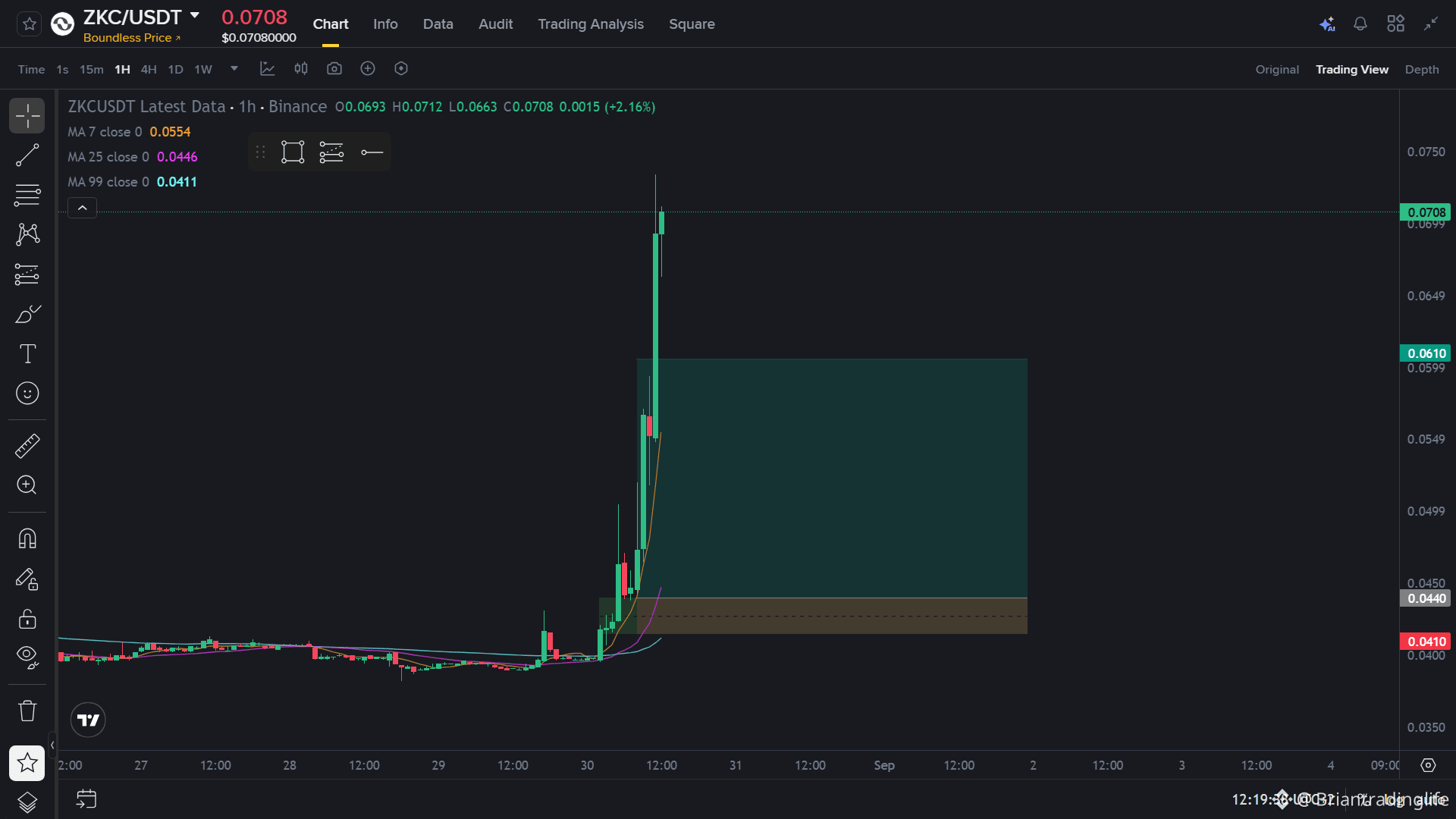Screen dimensions: 1456x819
Task: Open the ZKC/USDT pair dropdown
Action: pyautogui.click(x=195, y=16)
